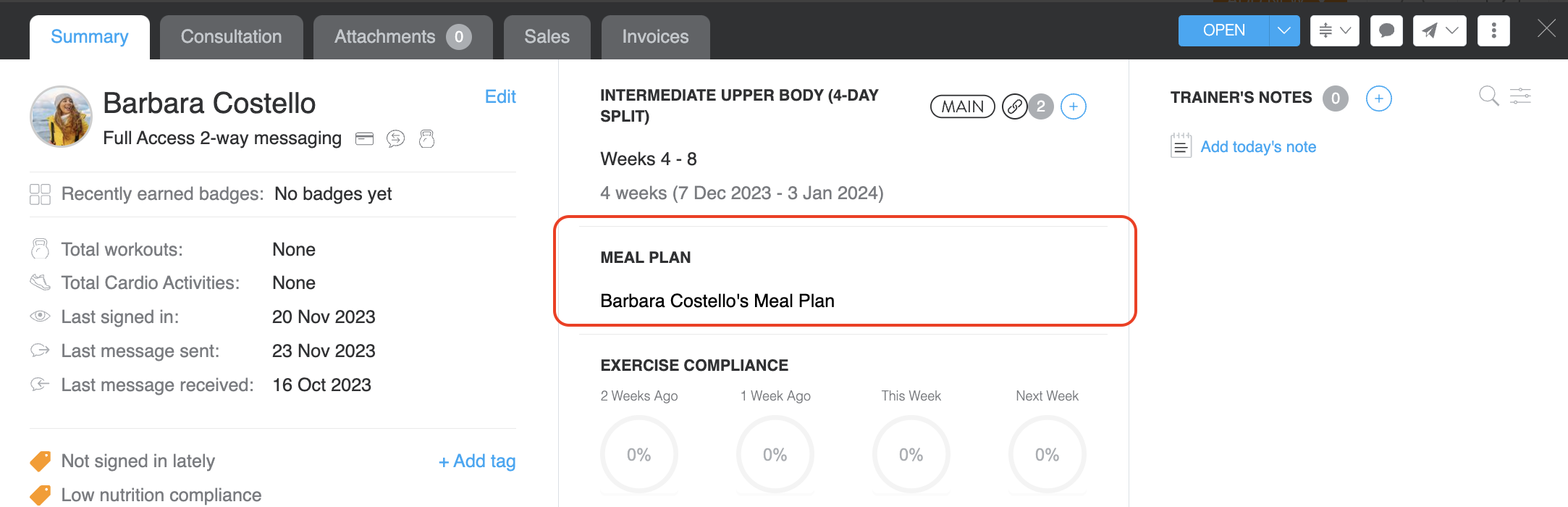Click the search icon in Trainer's Notes
Viewport: 1568px width, 507px height.
point(1488,96)
